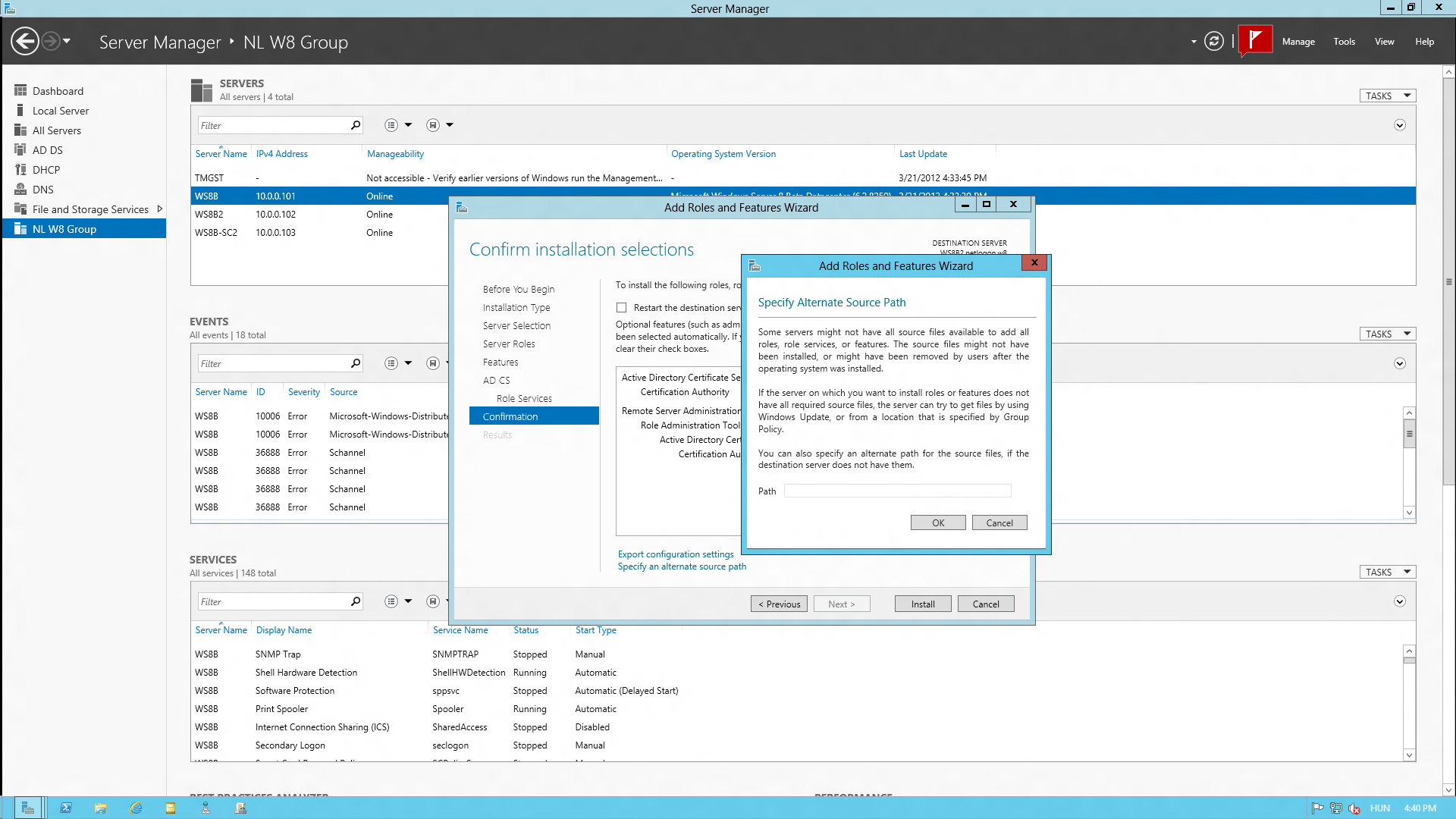
Task: Collapse Events tile with chevron button
Action: pos(1400,363)
